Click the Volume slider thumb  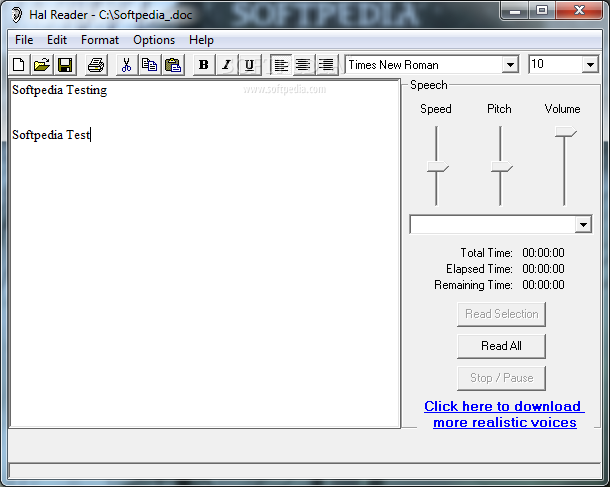[565, 132]
